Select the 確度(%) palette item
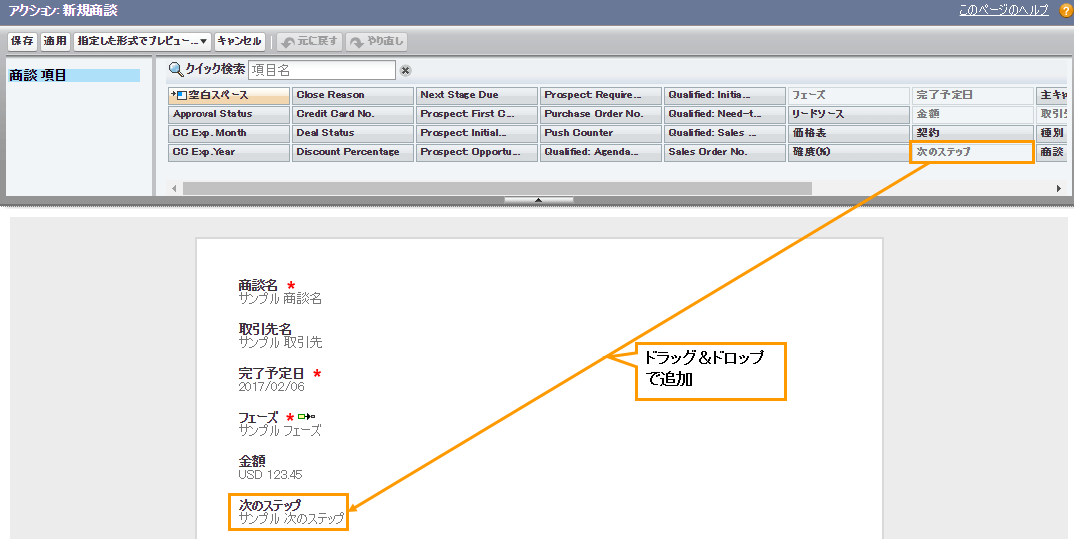 [849, 153]
